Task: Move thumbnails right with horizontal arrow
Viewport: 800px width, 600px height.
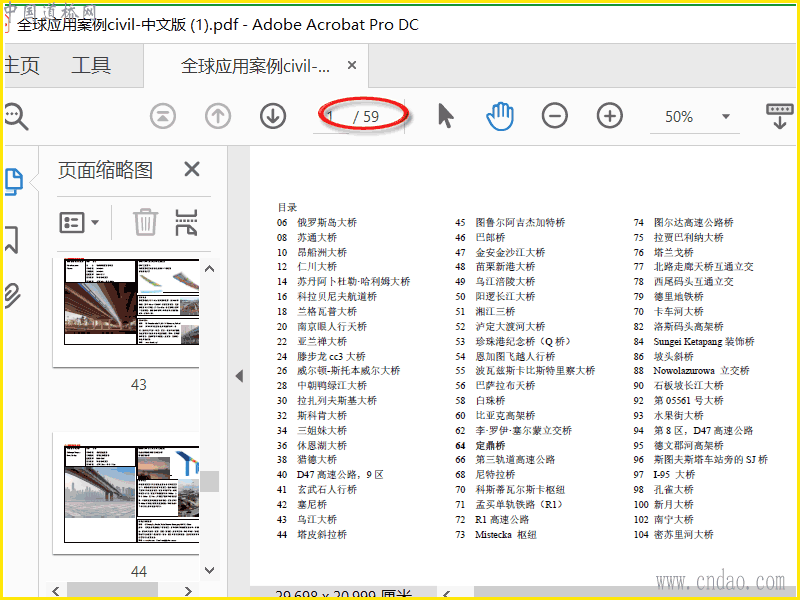Action: pyautogui.click(x=188, y=591)
